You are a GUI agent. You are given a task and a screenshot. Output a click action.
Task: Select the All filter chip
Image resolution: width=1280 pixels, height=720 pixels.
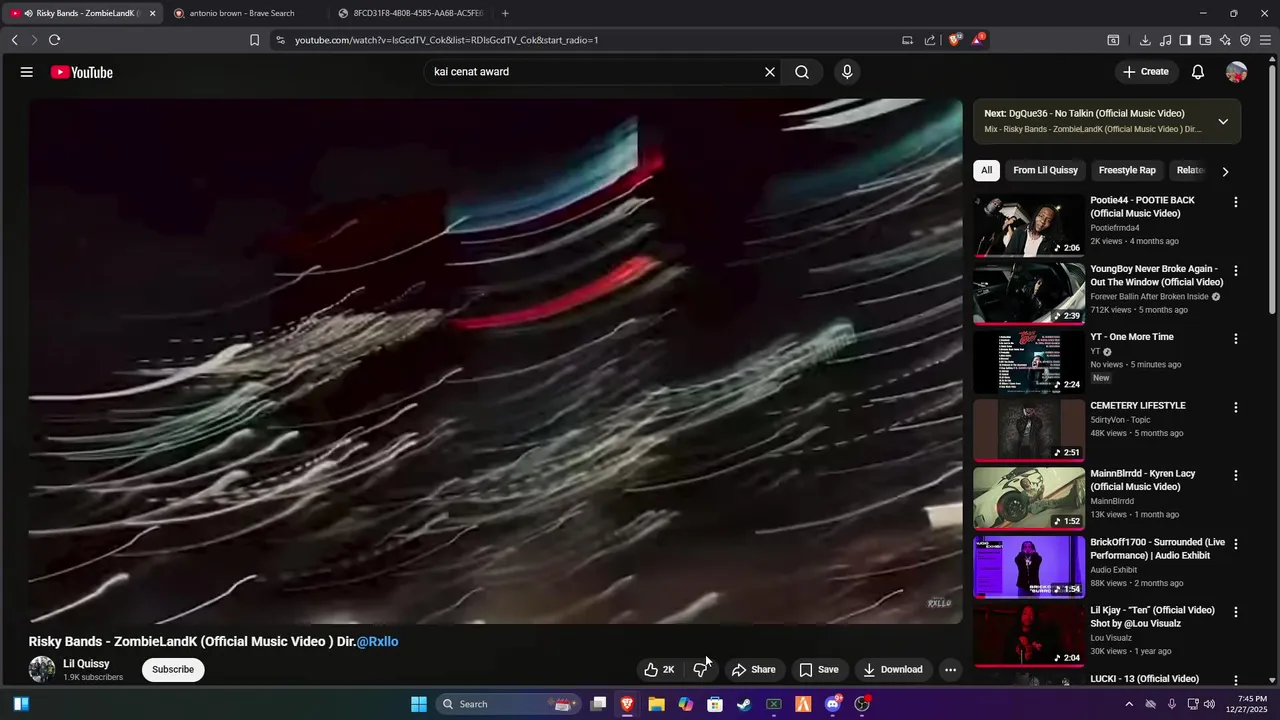click(x=986, y=170)
